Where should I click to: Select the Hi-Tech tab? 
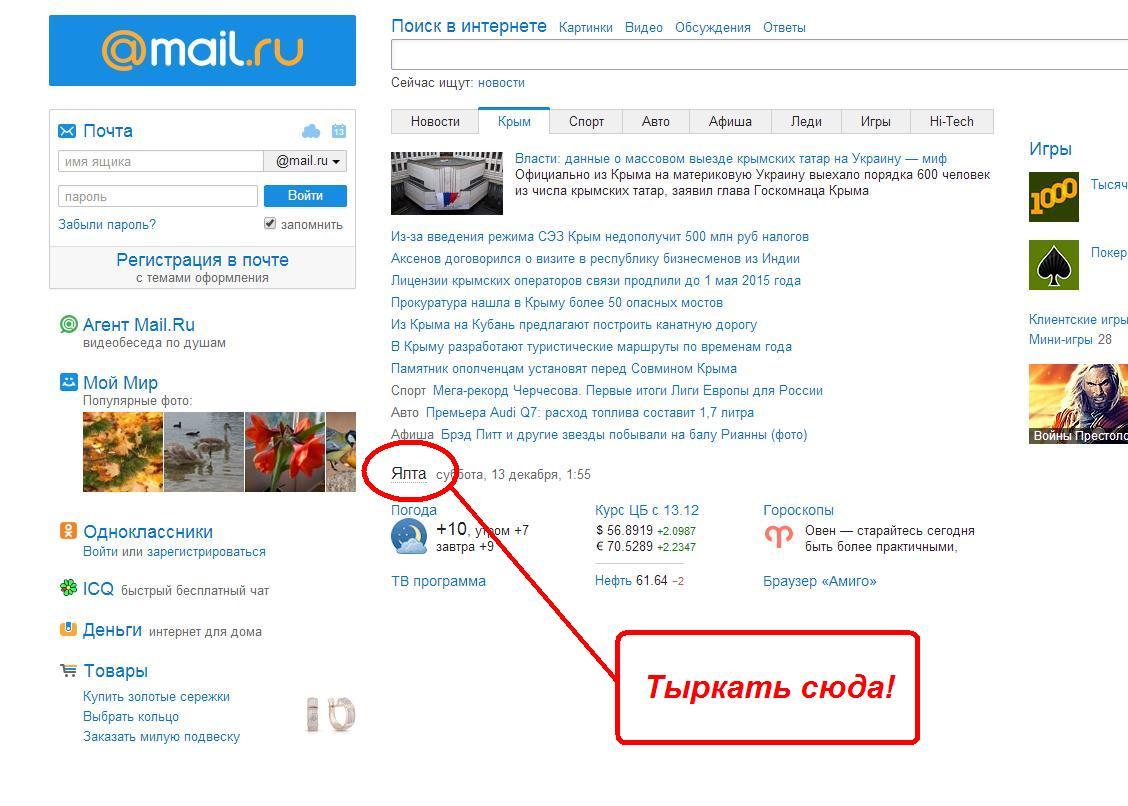(951, 122)
